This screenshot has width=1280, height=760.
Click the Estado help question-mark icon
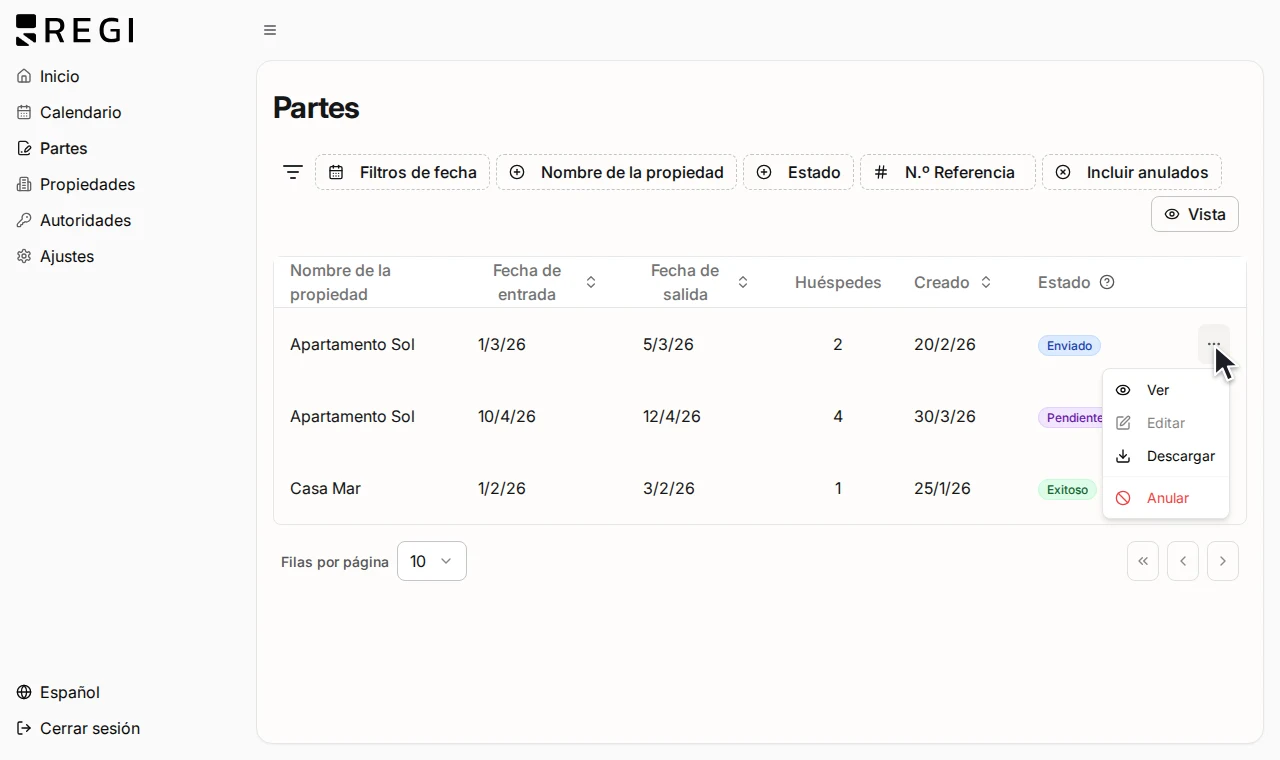click(x=1107, y=282)
